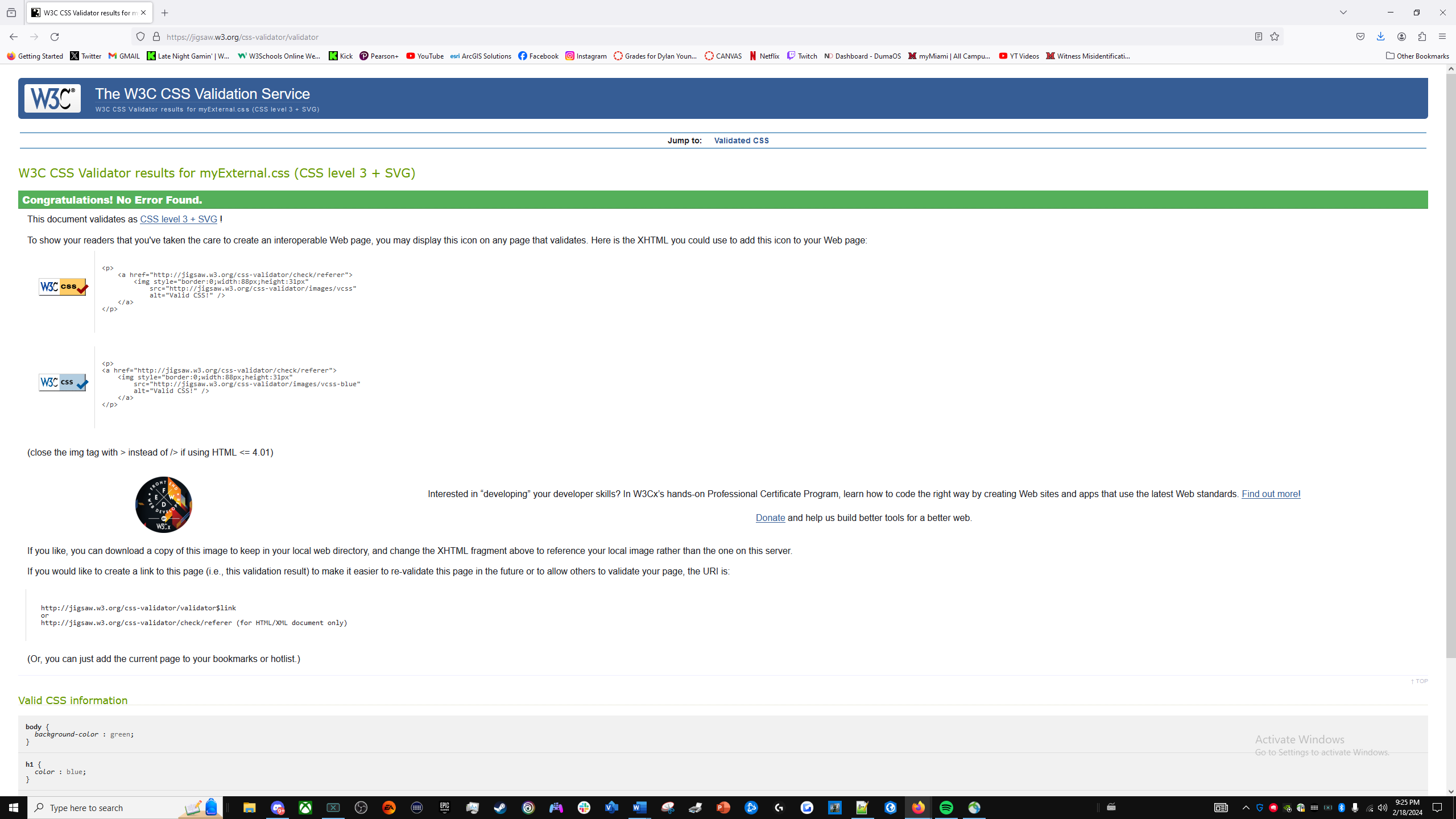The height and width of the screenshot is (819, 1456).
Task: Open the Firefox hamburger application menu
Action: (1442, 37)
